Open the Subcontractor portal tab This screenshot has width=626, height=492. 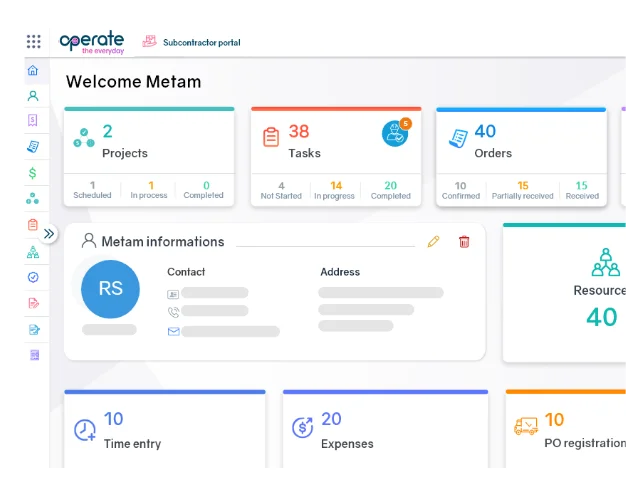tap(191, 42)
